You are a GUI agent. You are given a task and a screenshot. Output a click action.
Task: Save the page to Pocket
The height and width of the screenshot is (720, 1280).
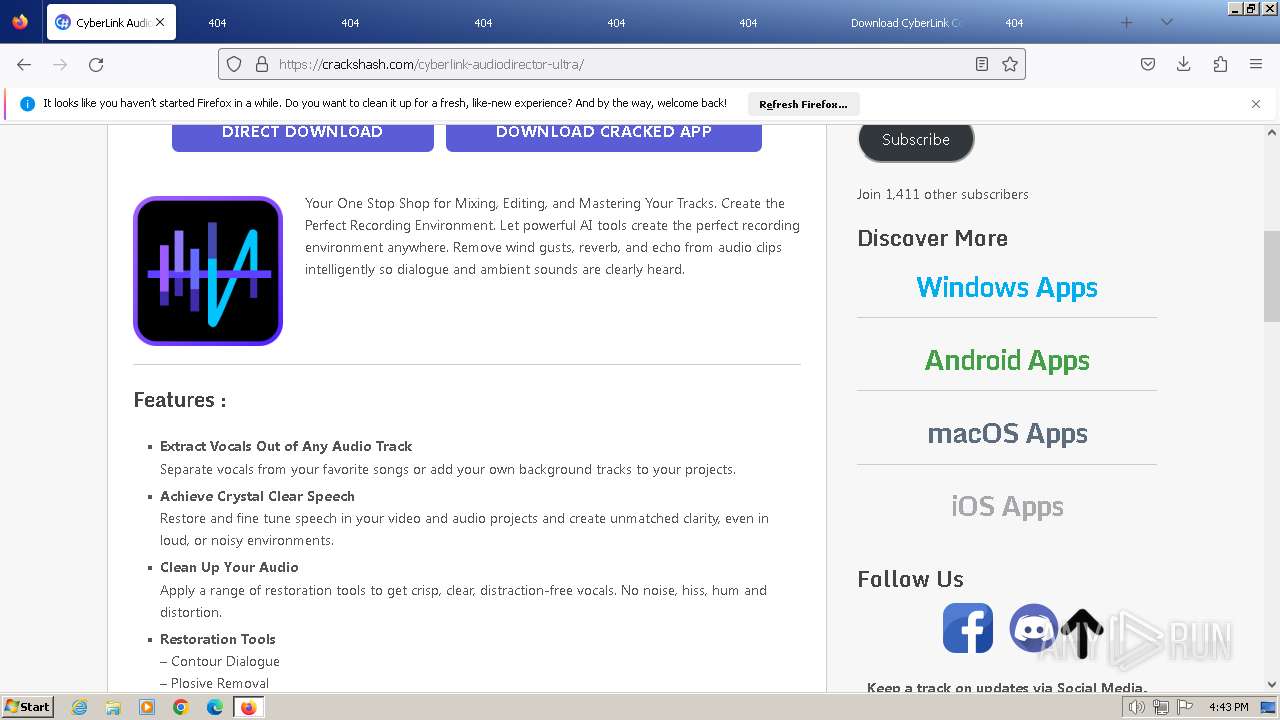[x=1148, y=64]
